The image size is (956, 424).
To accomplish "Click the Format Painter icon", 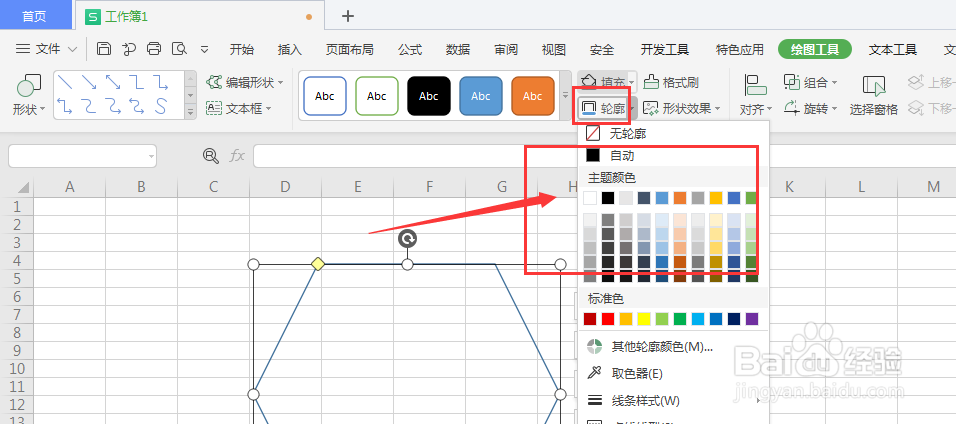I will click(651, 82).
